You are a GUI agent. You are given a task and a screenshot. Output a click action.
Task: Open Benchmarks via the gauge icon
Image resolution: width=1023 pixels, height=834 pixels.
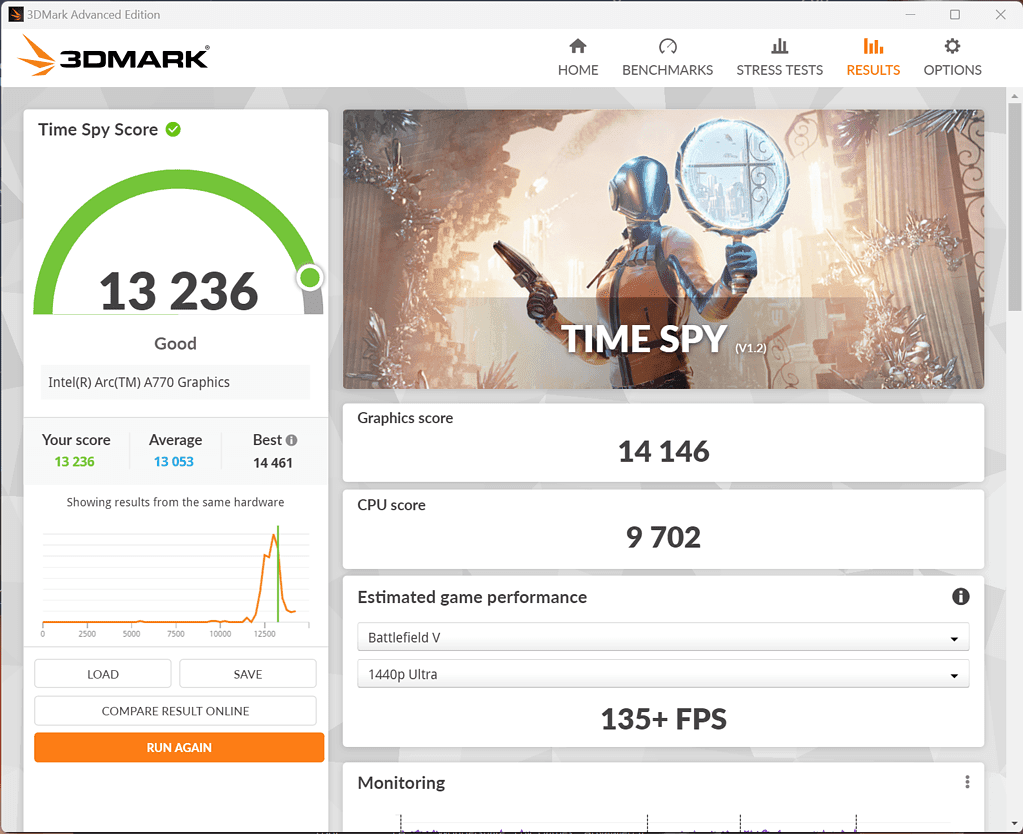[667, 46]
